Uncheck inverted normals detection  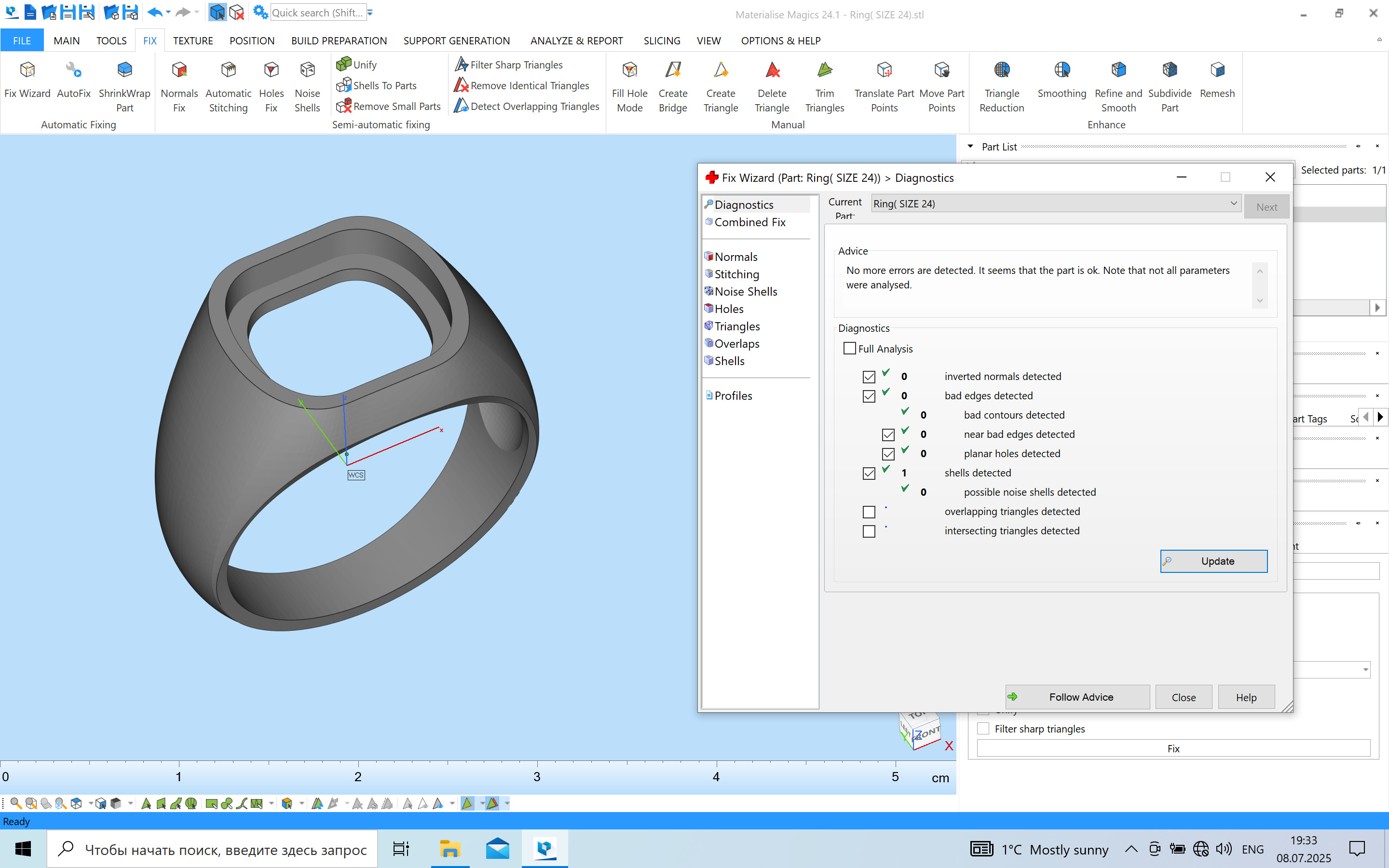(869, 377)
